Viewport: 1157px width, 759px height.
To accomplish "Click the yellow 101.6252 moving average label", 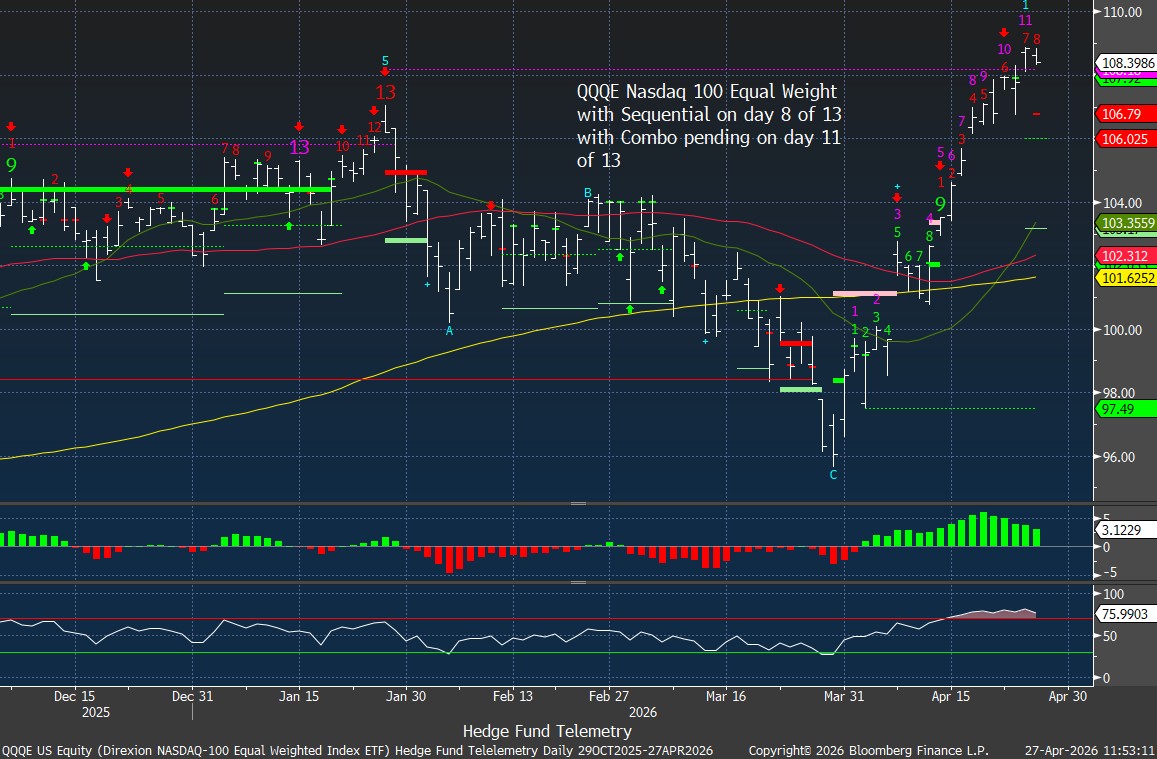I will (1126, 278).
